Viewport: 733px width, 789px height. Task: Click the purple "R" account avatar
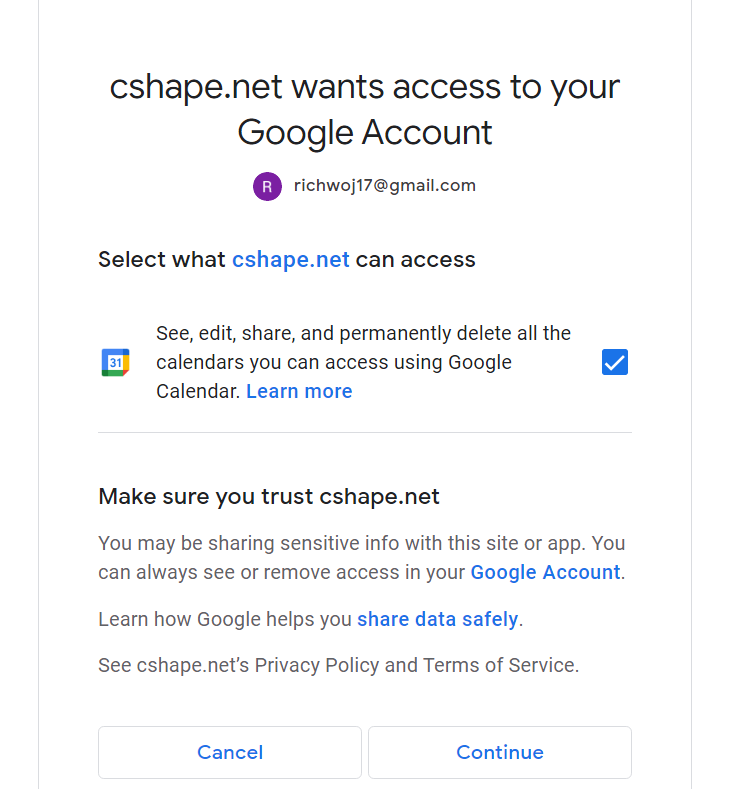[x=267, y=186]
